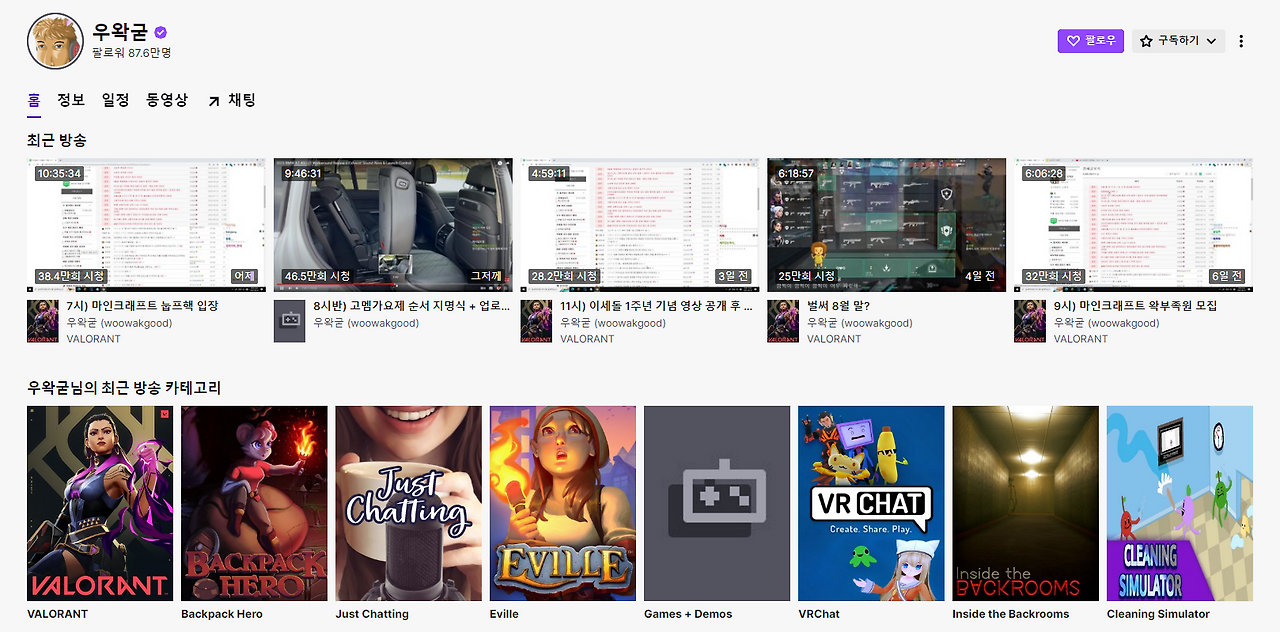Open 채팅 popout link

point(232,100)
